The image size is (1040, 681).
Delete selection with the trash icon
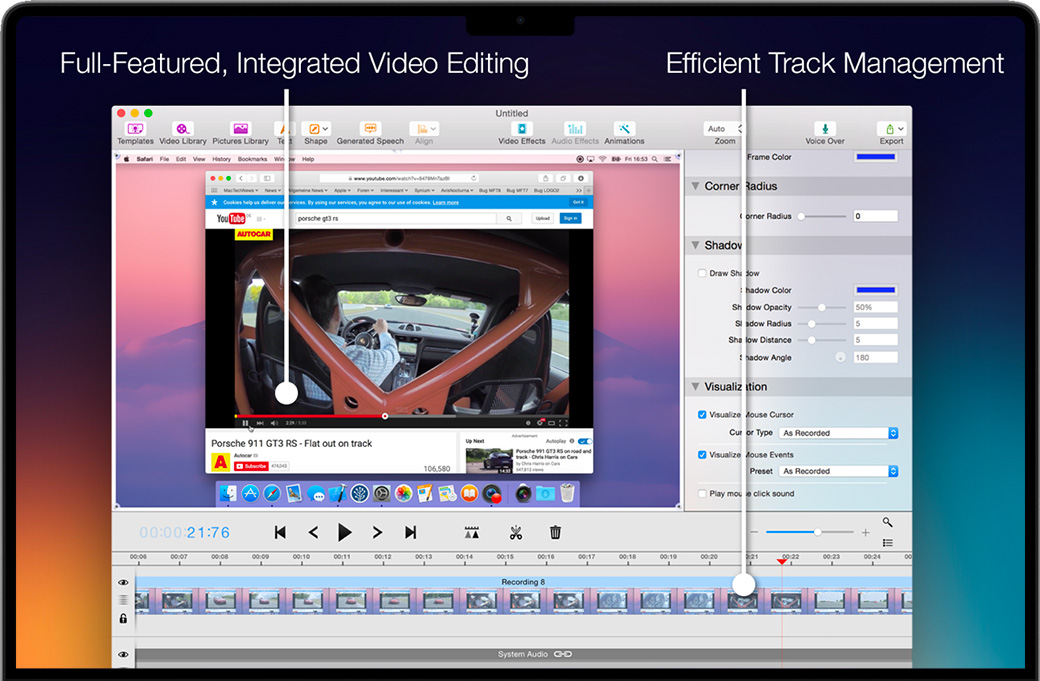tap(556, 533)
